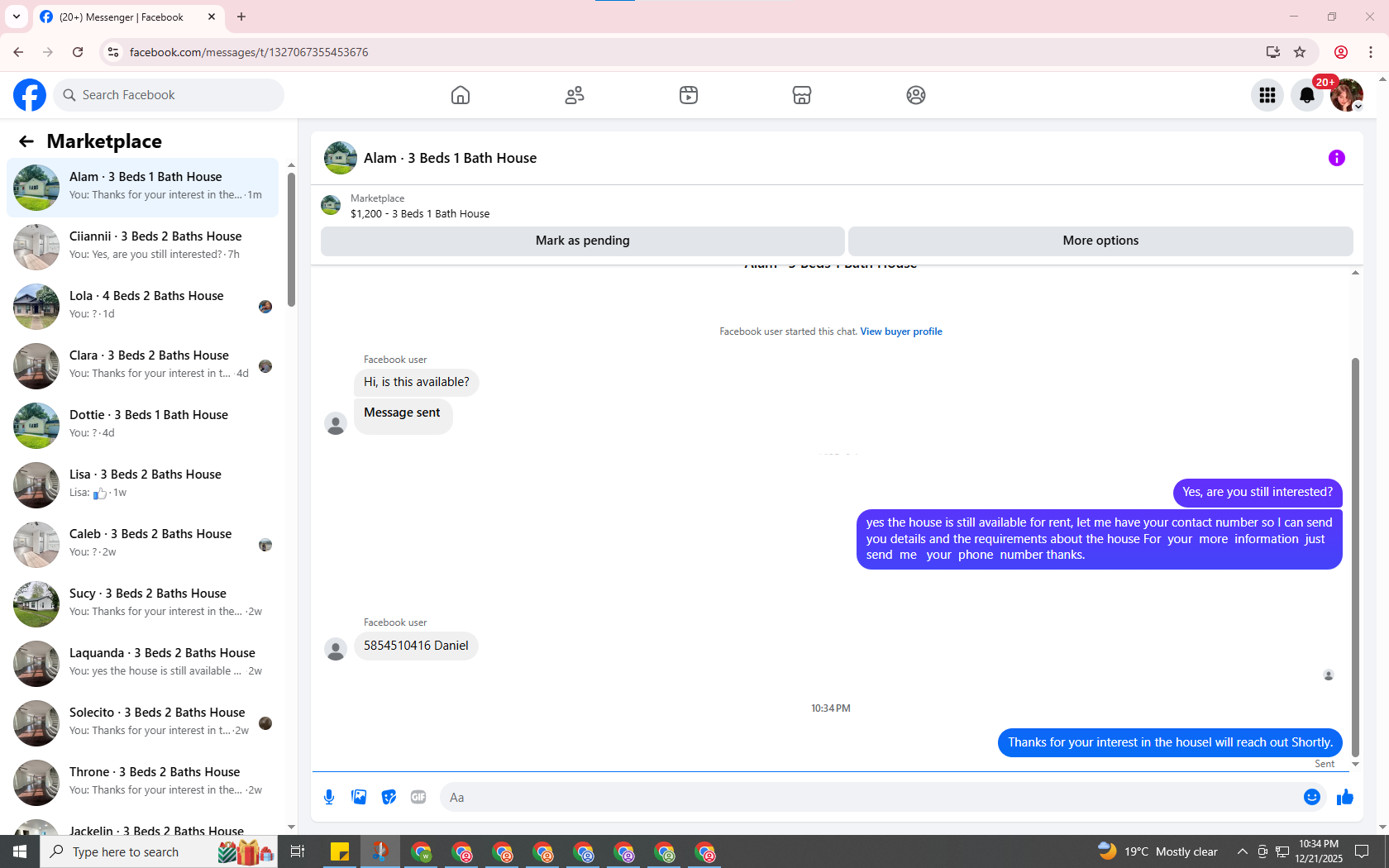Click 'Yes, are you still interested?' message bubble

pos(1258,493)
